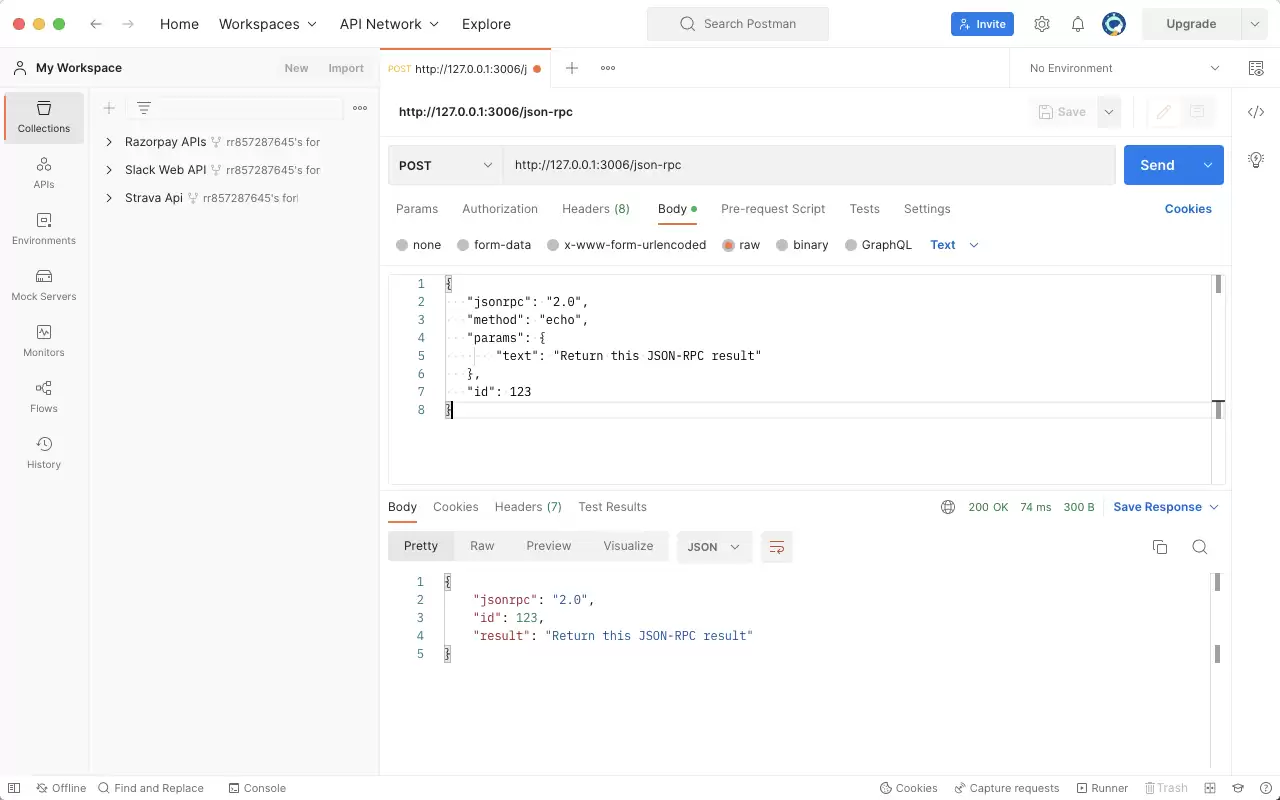This screenshot has height=800, width=1280.
Task: Switch to the Raw response view
Action: click(482, 546)
